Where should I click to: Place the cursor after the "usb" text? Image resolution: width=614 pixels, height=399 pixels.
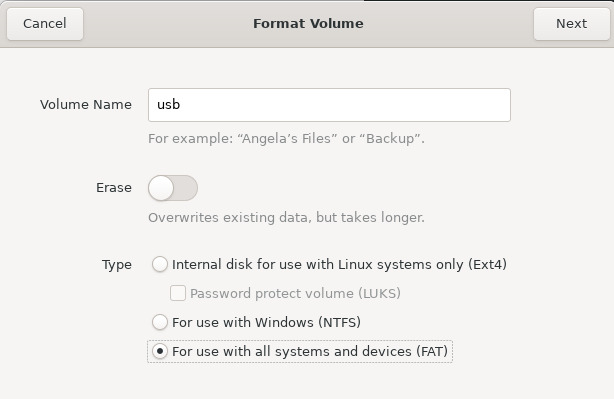(181, 105)
